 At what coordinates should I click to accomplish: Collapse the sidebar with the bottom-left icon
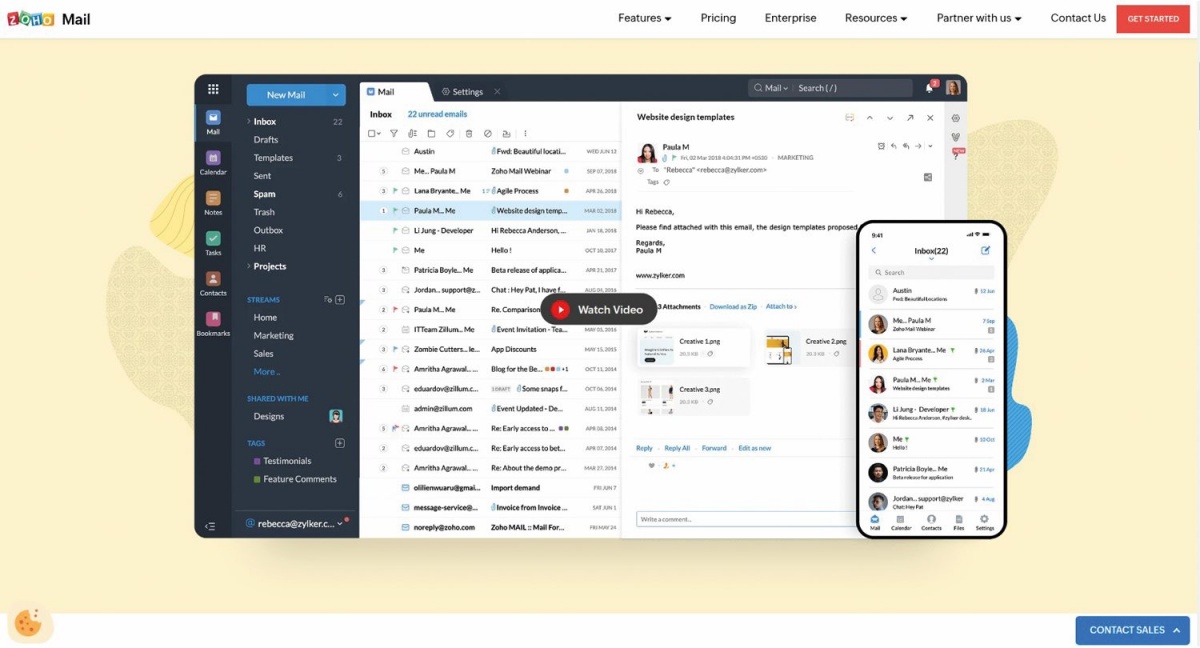(x=210, y=526)
